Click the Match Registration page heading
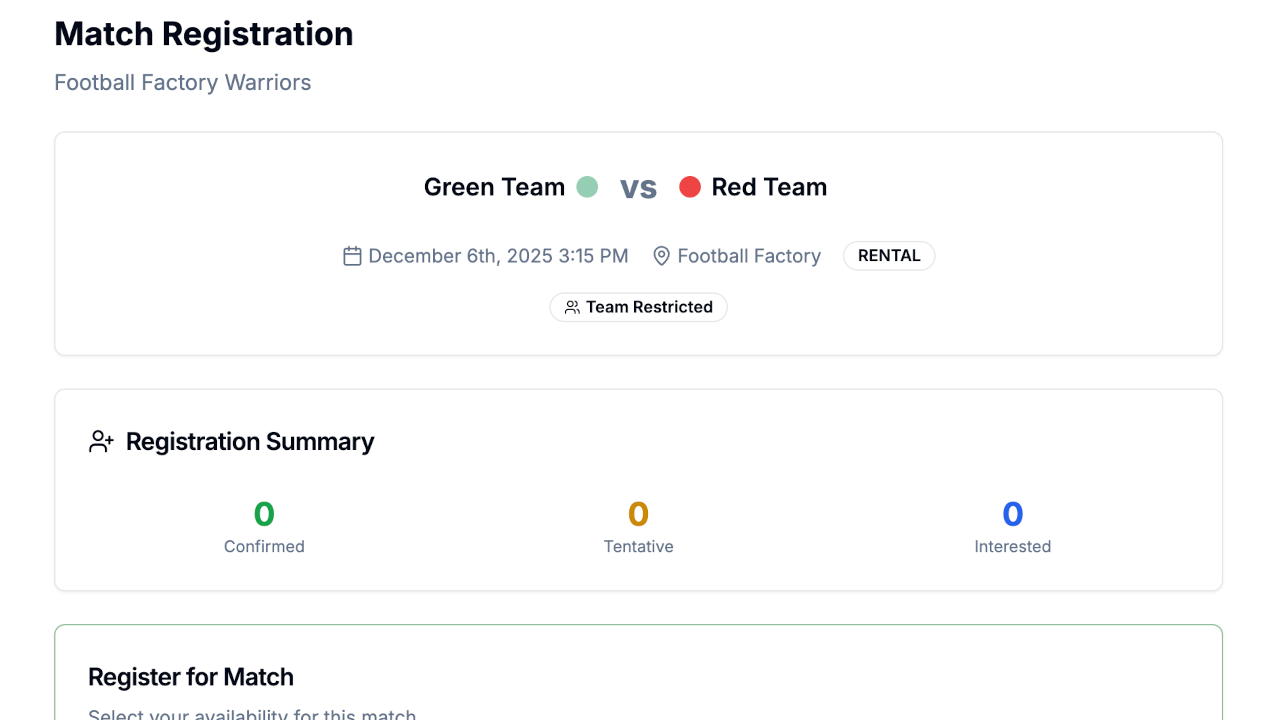 [203, 33]
